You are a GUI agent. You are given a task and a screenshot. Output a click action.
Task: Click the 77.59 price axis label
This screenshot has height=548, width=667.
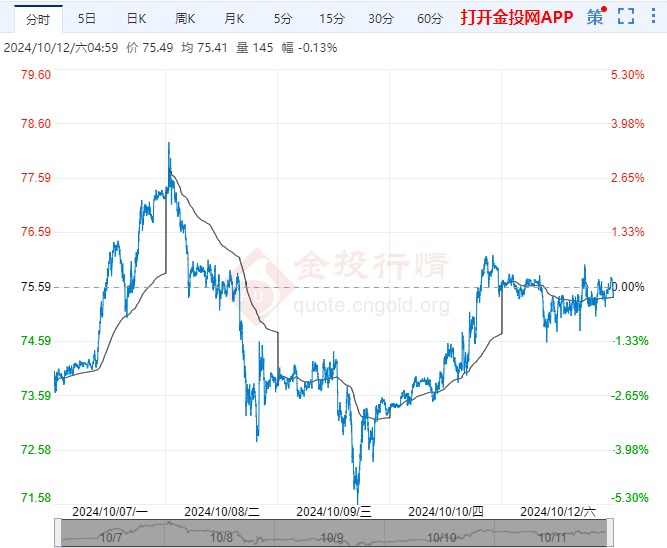pyautogui.click(x=36, y=177)
